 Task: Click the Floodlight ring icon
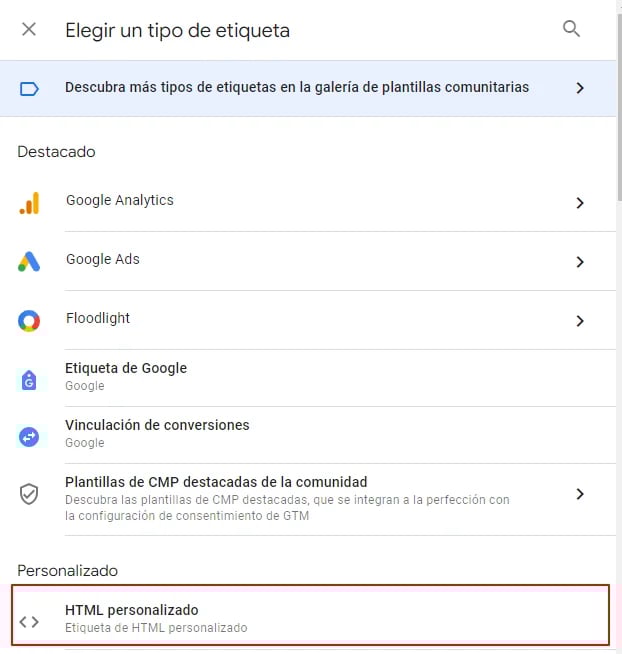[x=29, y=321]
